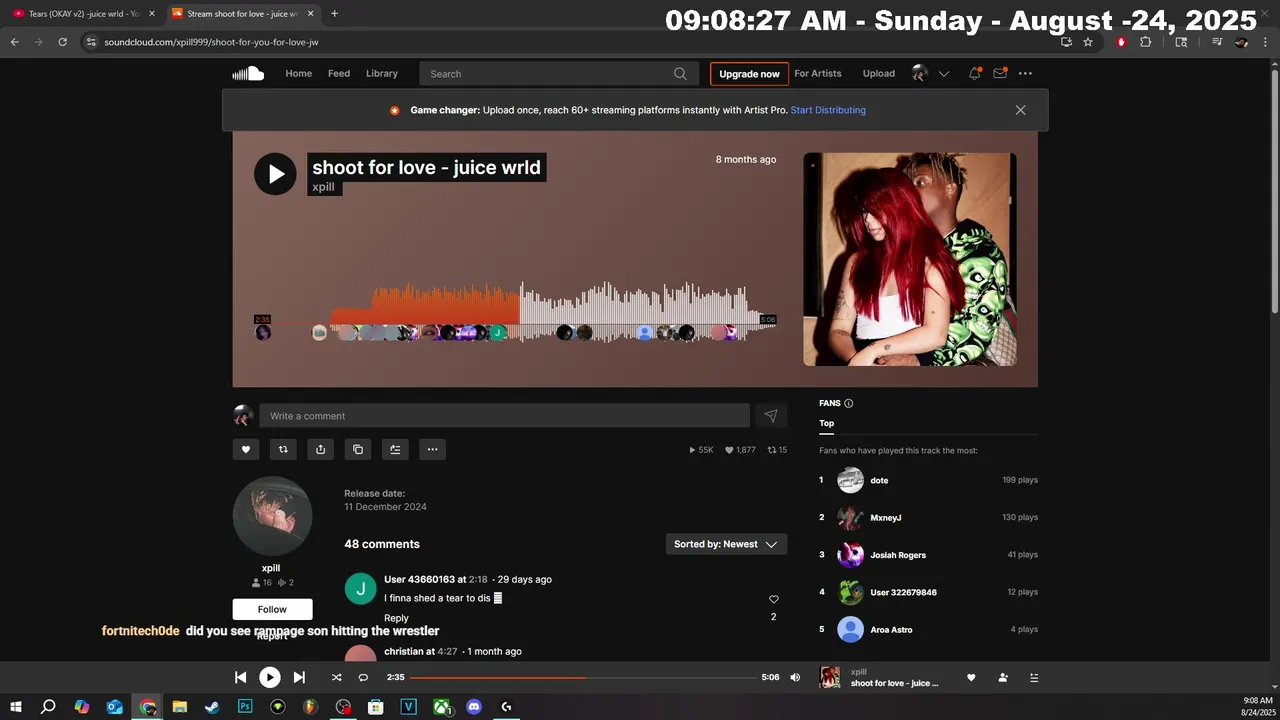1280x720 pixels.
Task: Open the Upload page
Action: coord(879,73)
